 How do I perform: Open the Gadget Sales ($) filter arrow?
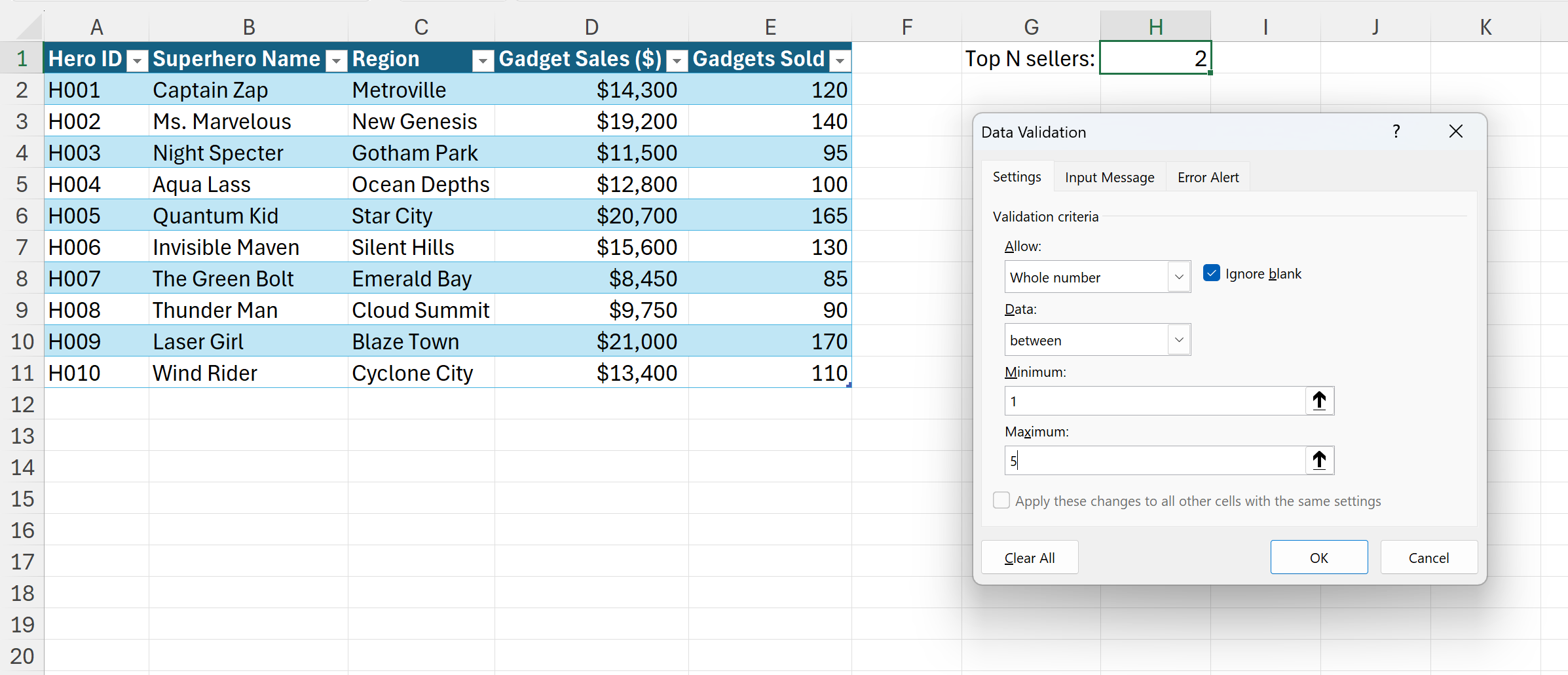pos(677,61)
